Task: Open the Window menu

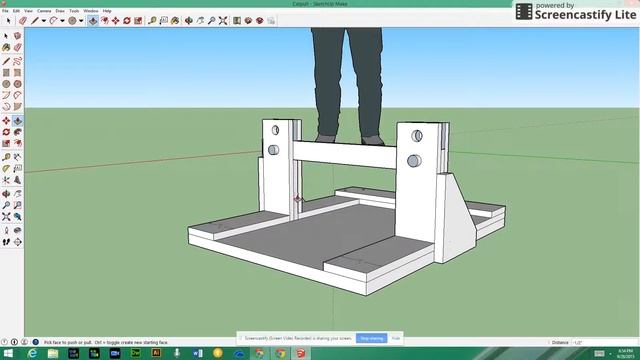Action: coord(91,11)
